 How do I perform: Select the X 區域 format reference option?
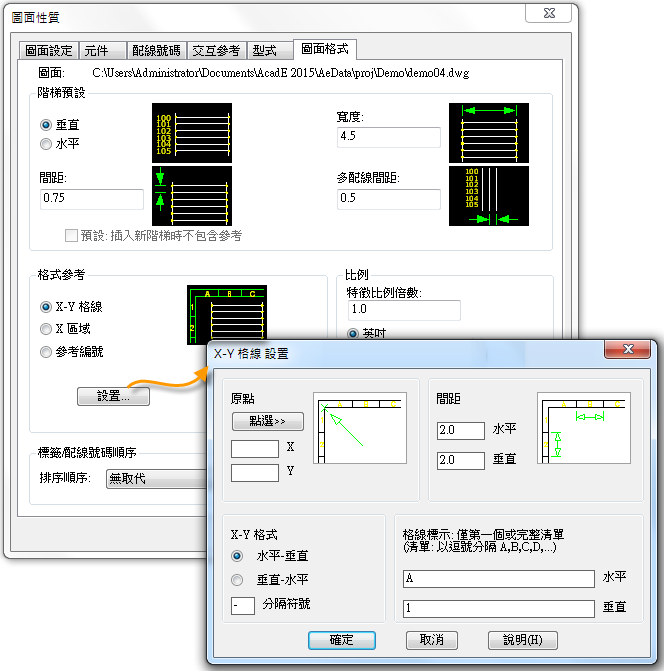point(46,329)
